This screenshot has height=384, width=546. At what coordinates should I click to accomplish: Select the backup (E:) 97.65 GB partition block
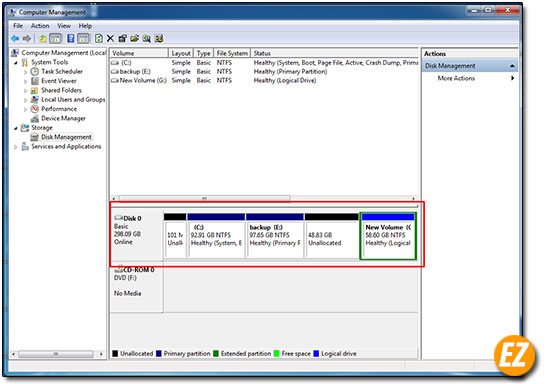(x=275, y=236)
